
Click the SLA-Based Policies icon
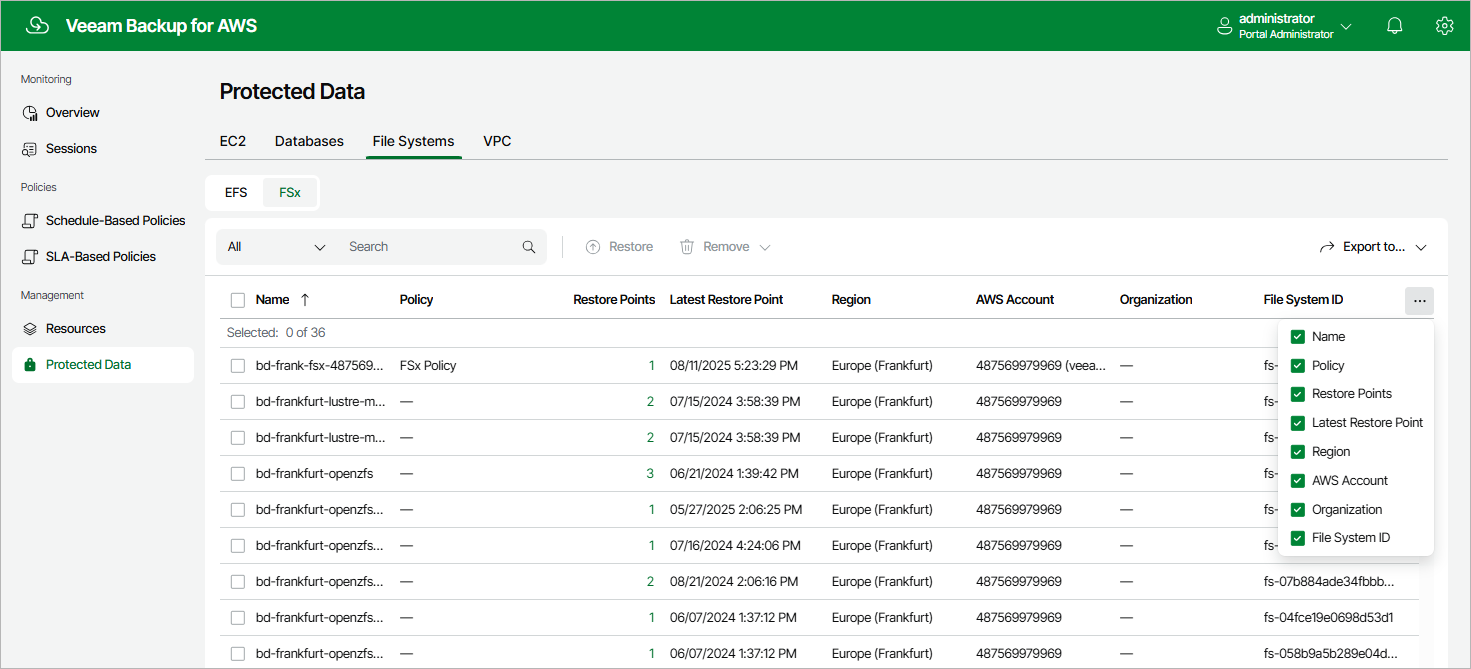[30, 257]
